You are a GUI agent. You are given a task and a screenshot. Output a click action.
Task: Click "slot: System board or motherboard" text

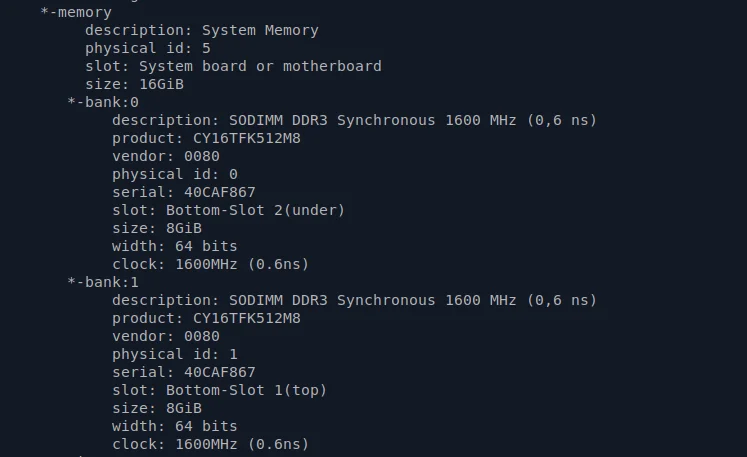coord(233,66)
